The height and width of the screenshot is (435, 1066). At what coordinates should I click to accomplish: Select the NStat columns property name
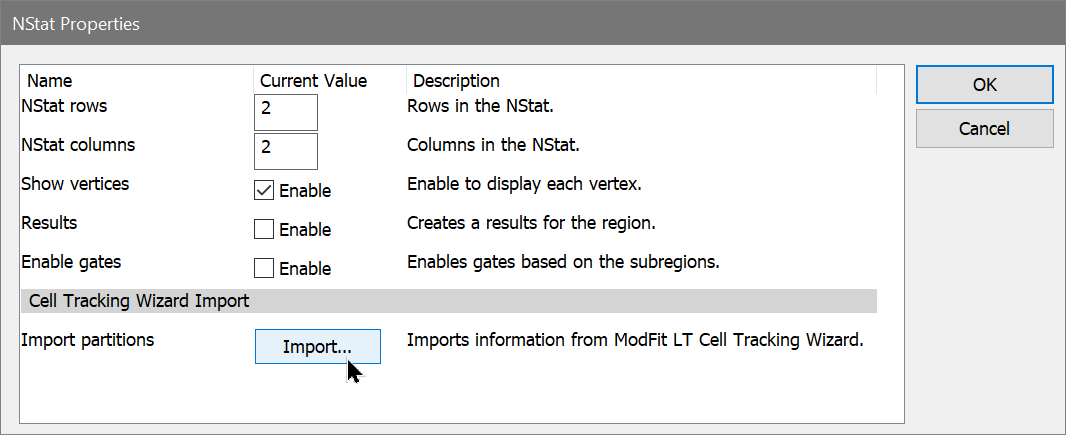(78, 144)
